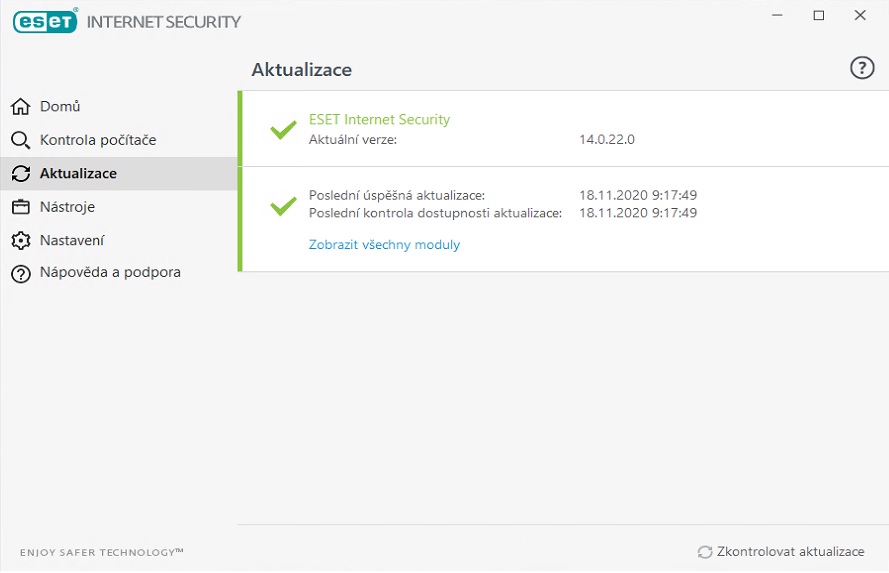The height and width of the screenshot is (573, 889).
Task: Click the green checkmark beside ESET Internet Security
Action: [283, 129]
